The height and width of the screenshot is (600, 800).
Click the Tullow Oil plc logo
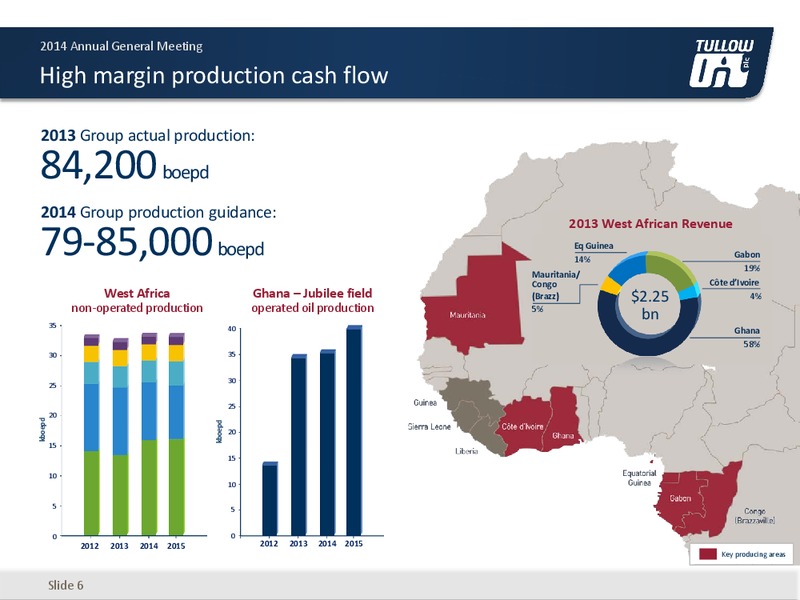(x=720, y=63)
